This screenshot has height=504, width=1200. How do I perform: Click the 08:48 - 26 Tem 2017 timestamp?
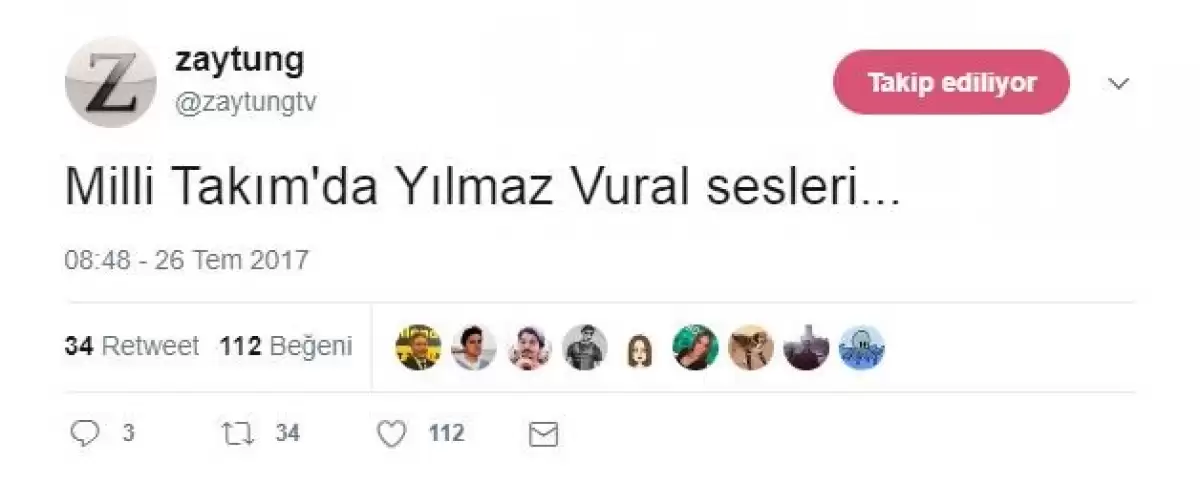tap(187, 260)
